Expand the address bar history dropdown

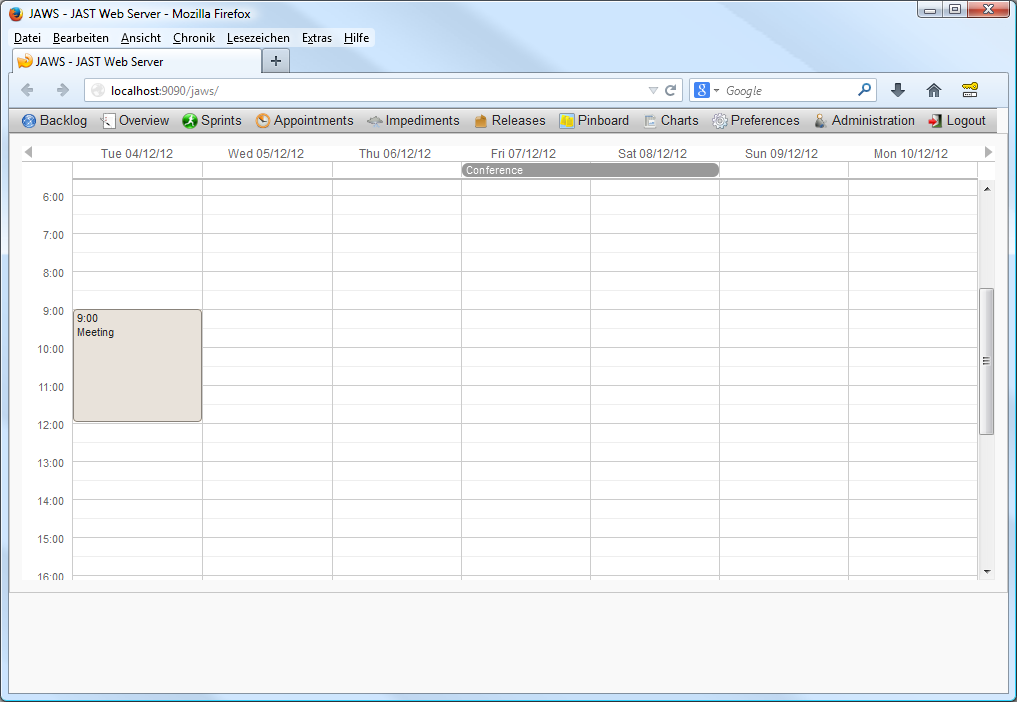pos(655,90)
